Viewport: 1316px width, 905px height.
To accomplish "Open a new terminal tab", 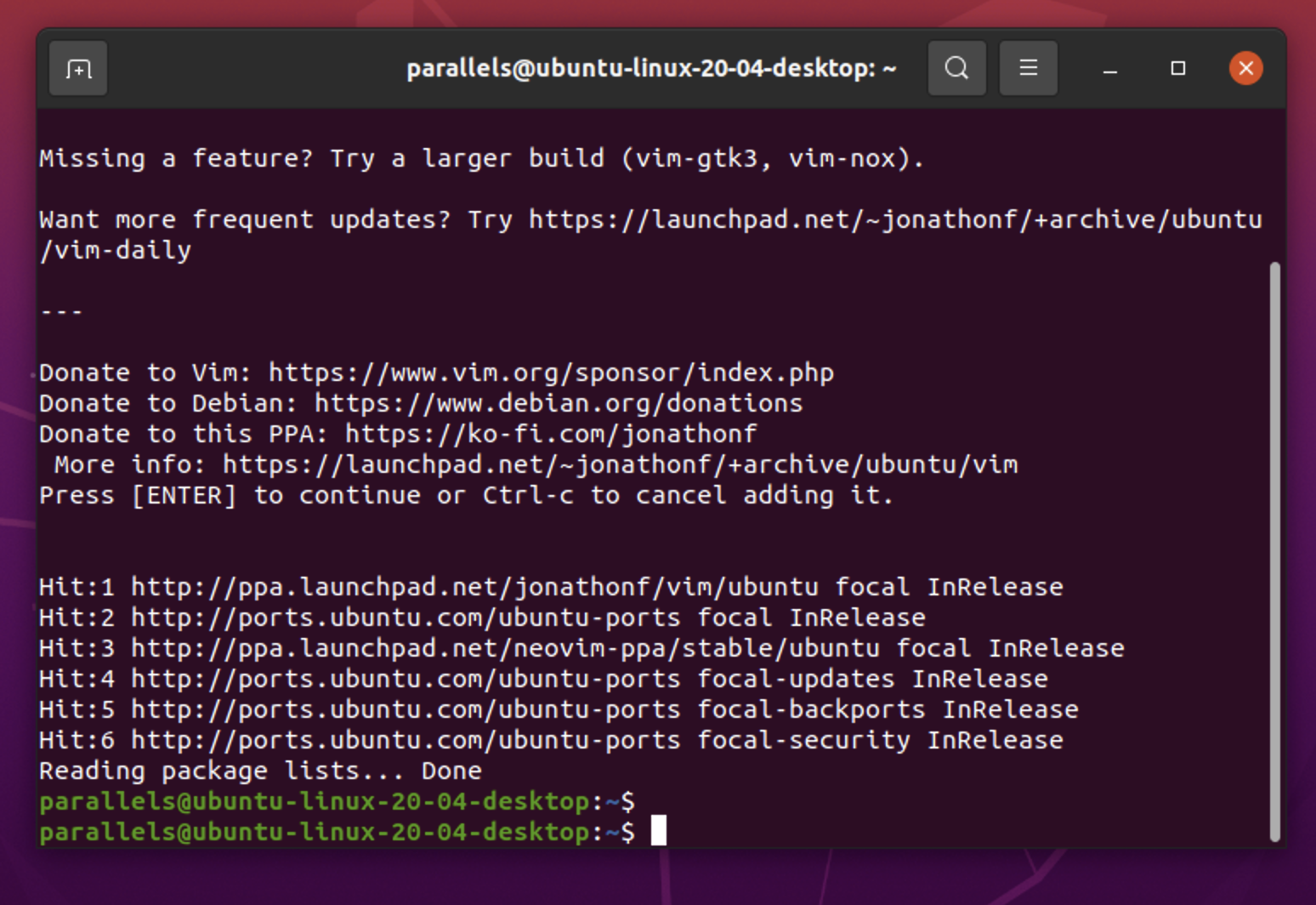I will click(x=78, y=69).
